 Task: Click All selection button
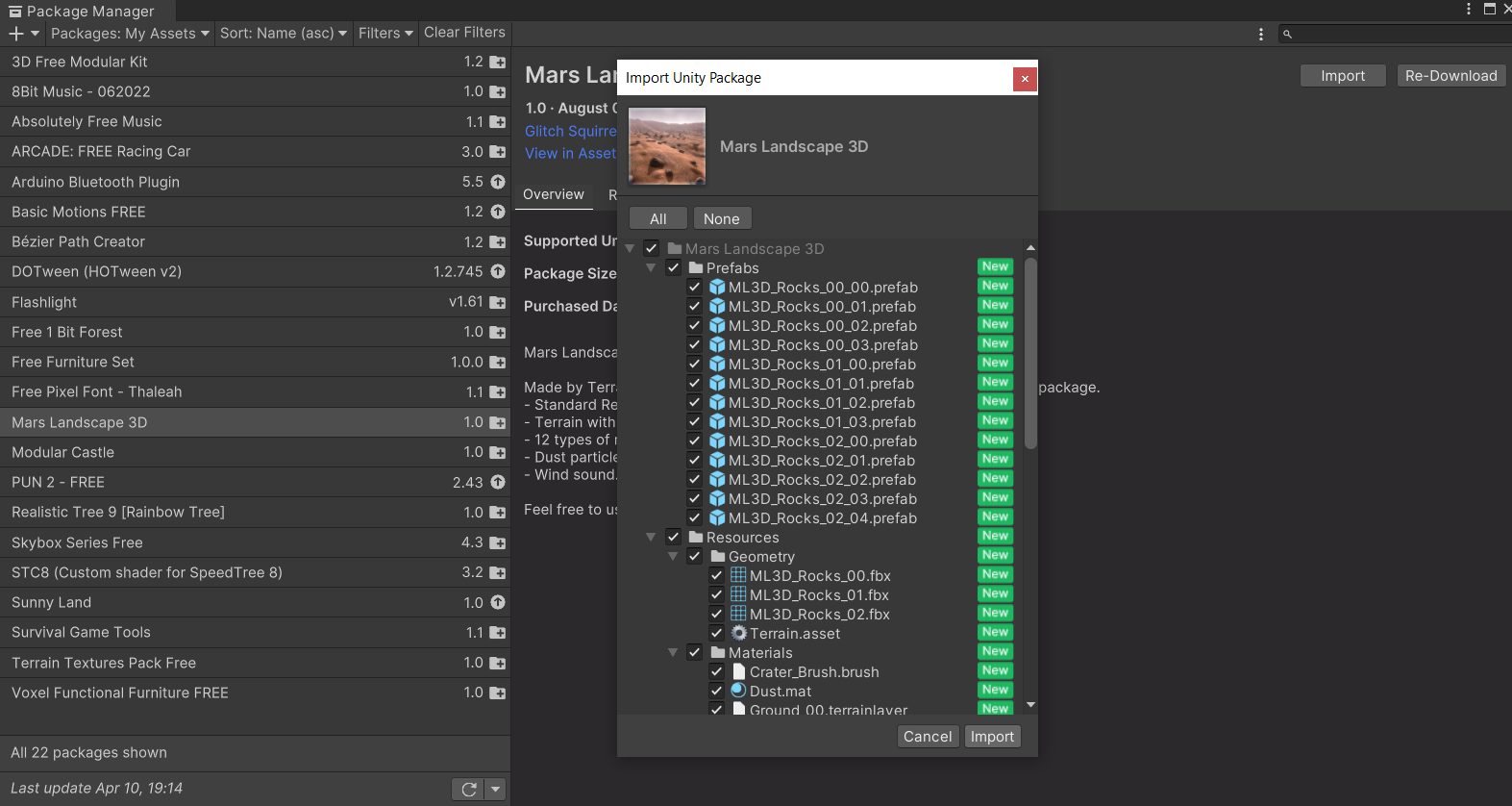point(658,219)
